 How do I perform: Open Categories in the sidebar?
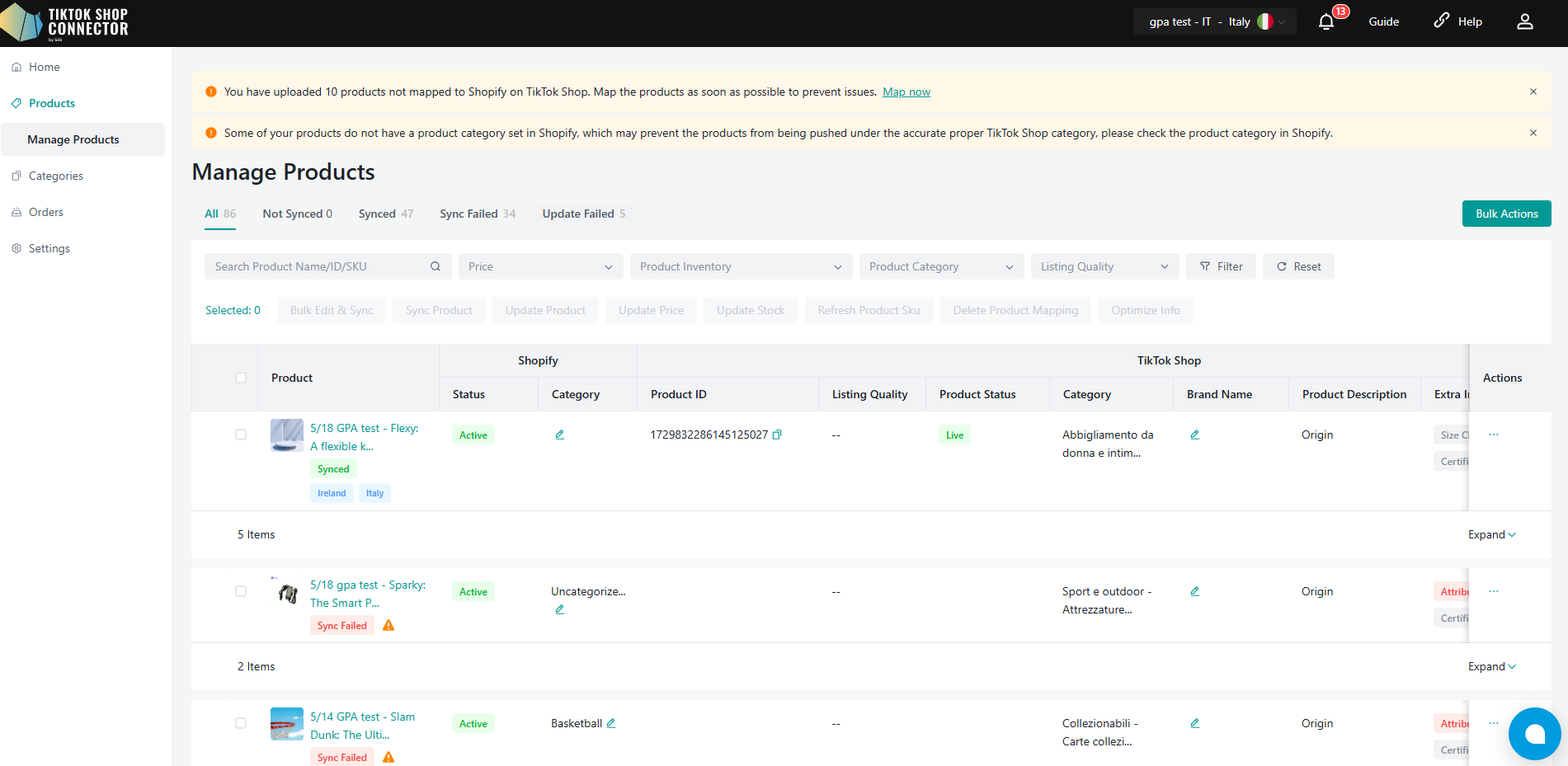click(x=56, y=176)
